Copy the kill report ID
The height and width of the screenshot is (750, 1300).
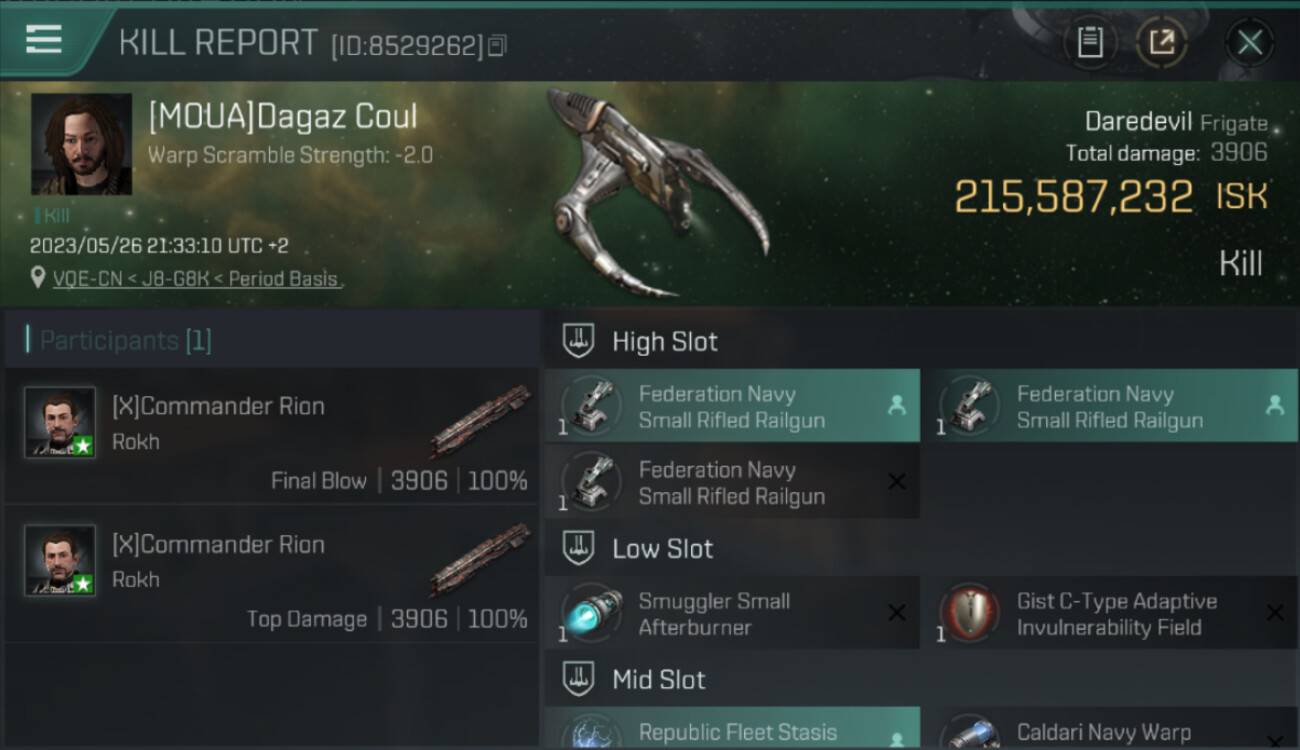pyautogui.click(x=498, y=45)
